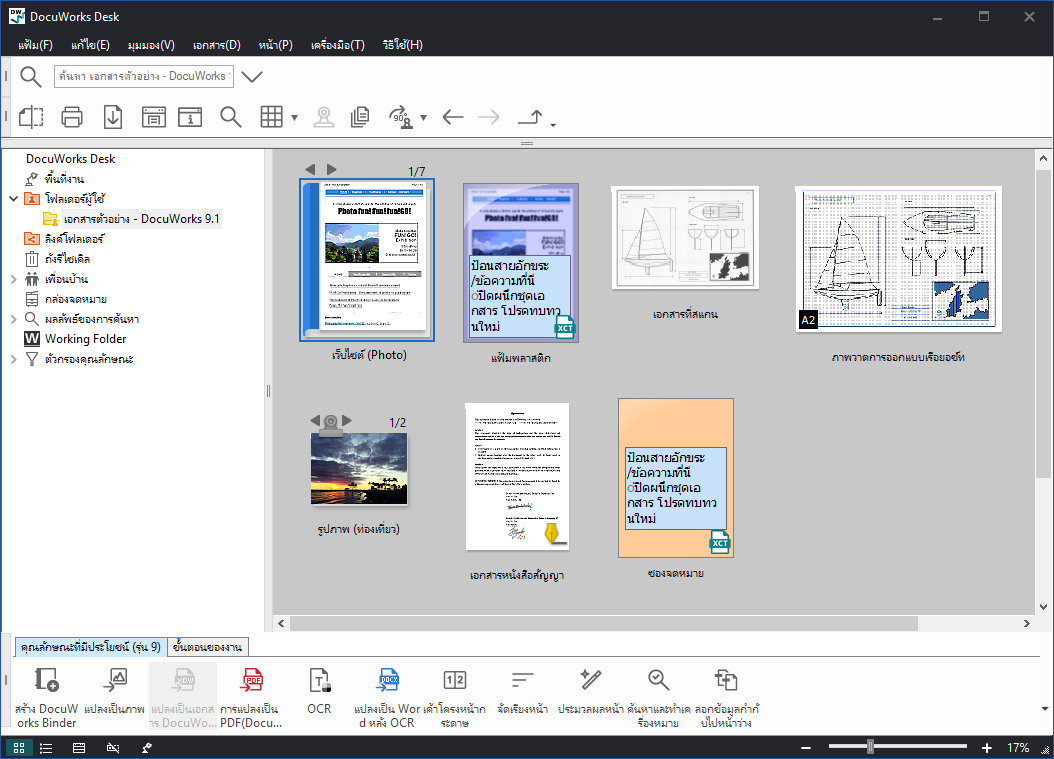This screenshot has width=1054, height=759.
Task: Click the Print icon in the toolbar
Action: [72, 117]
